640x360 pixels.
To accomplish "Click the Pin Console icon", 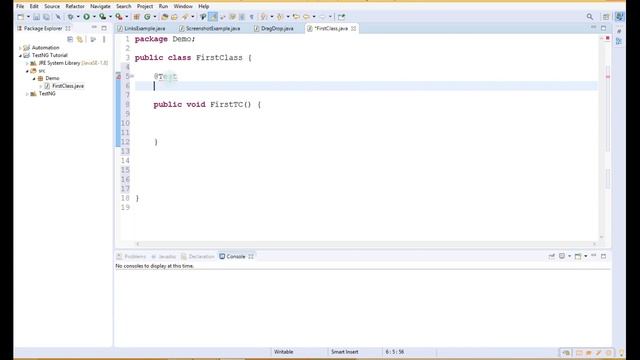I will [552, 256].
